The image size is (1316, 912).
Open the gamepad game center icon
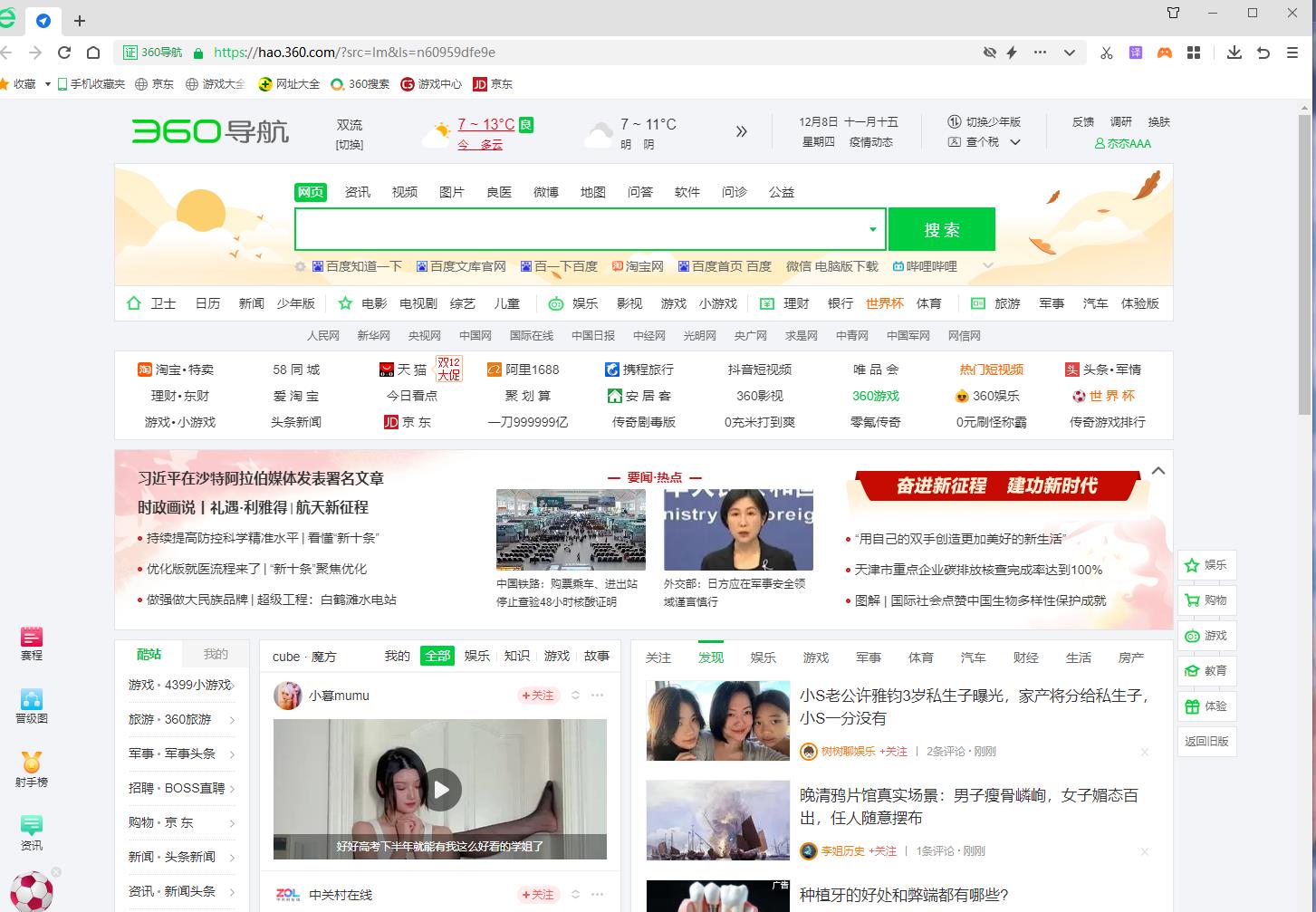[1165, 52]
